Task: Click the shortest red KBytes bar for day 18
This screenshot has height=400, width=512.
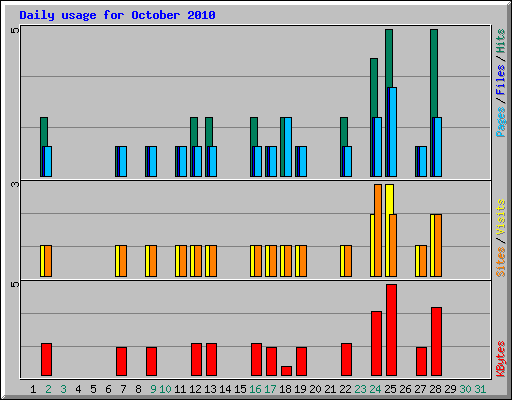Action: 287,371
